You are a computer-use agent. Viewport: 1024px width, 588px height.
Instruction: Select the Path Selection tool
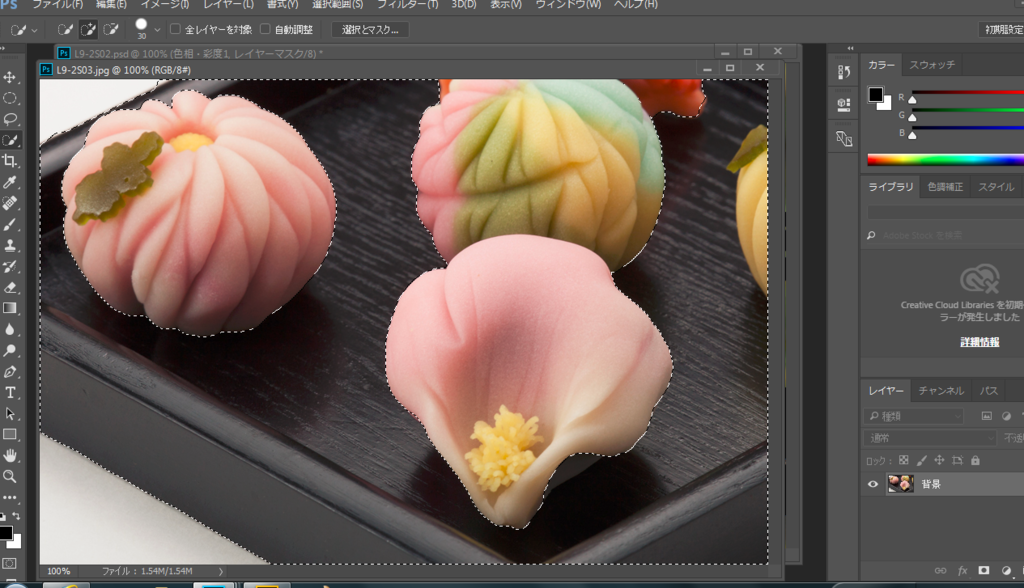tap(10, 414)
